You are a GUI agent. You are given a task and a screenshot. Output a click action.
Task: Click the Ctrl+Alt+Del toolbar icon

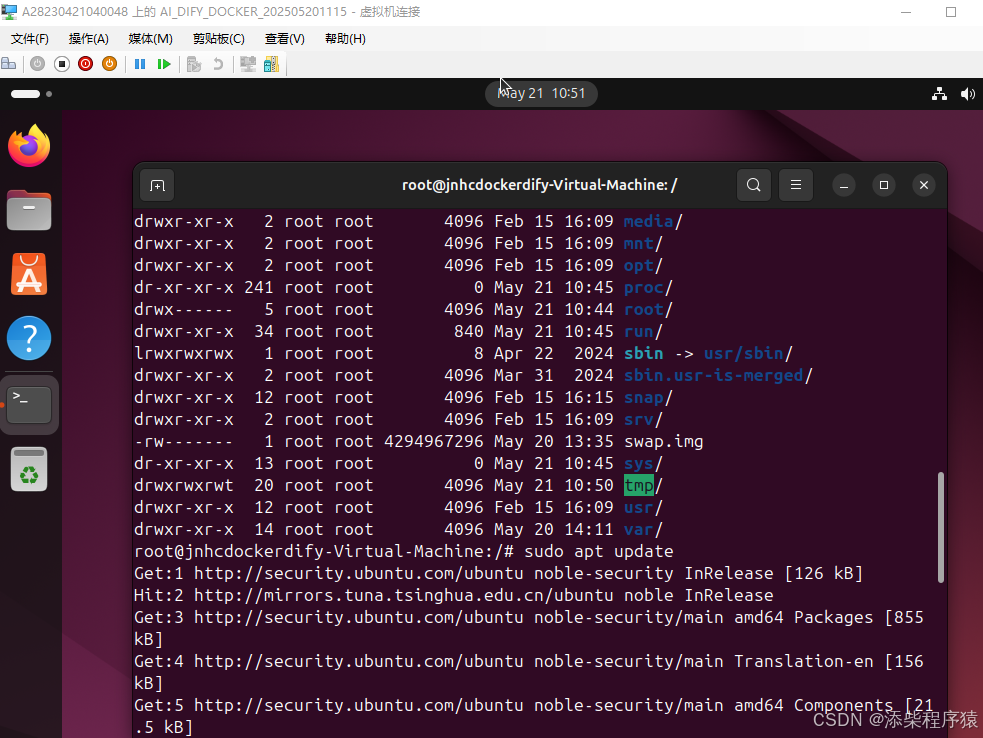pos(9,64)
